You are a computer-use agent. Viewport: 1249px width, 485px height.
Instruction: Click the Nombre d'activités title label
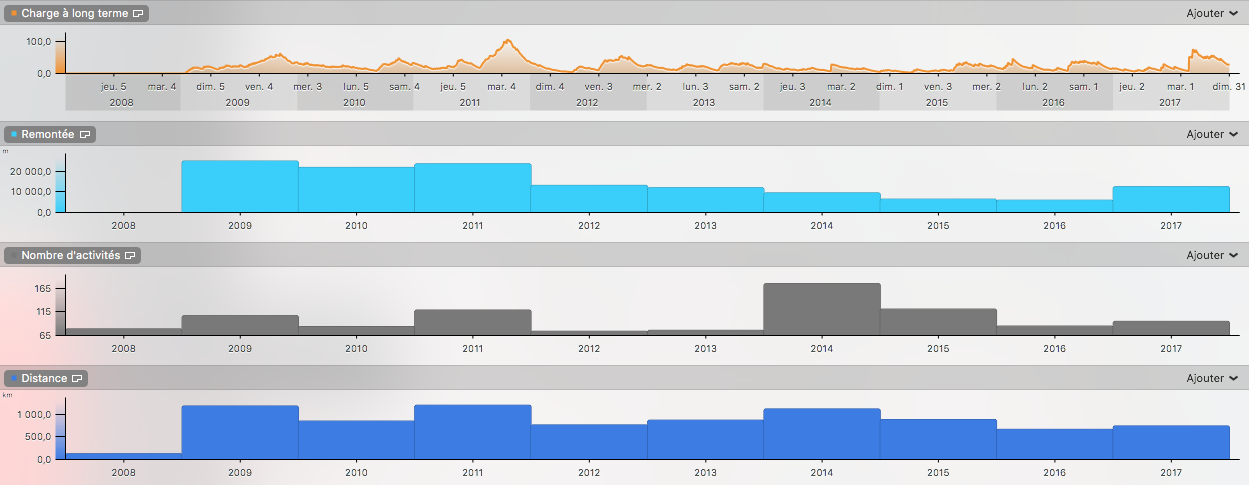tap(70, 256)
